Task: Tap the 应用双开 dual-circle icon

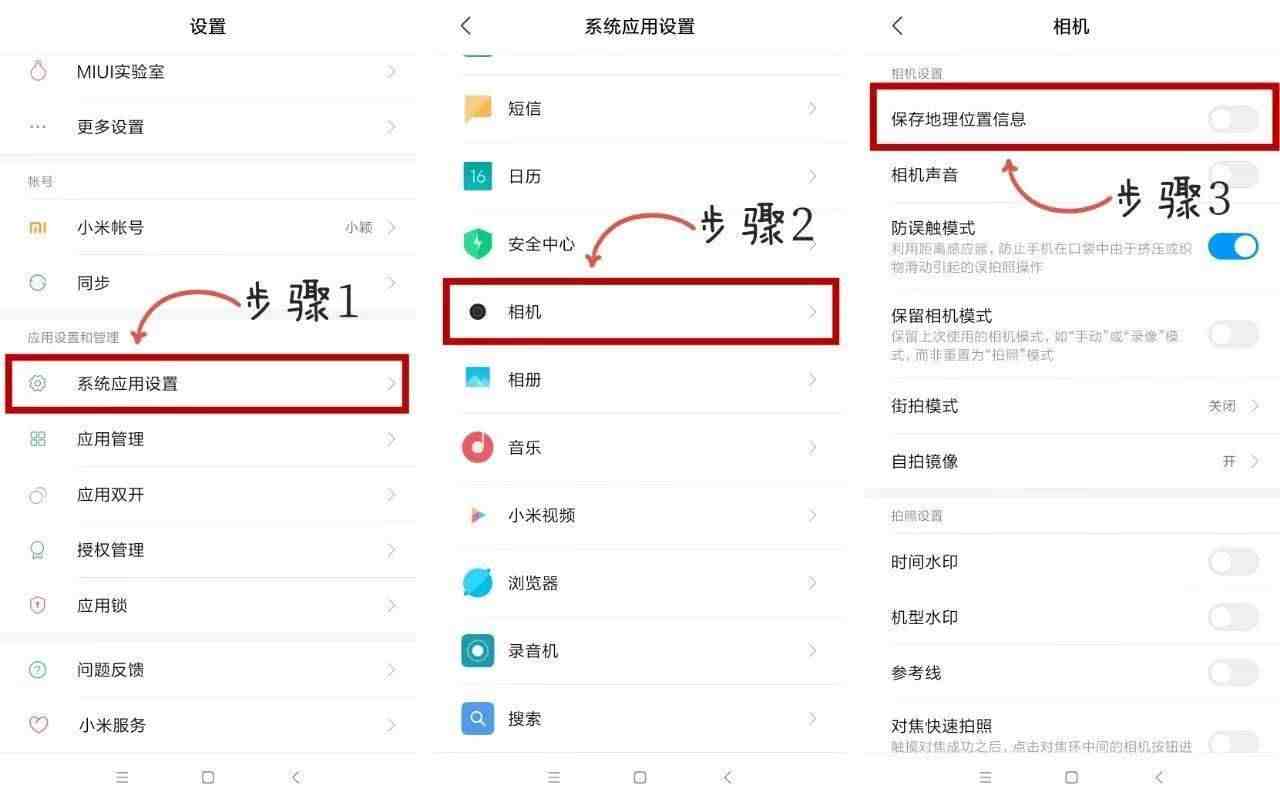Action: [x=38, y=495]
